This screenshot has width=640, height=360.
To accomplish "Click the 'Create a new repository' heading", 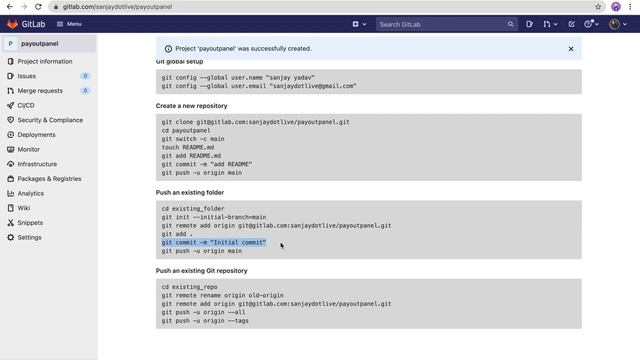I will [191, 106].
